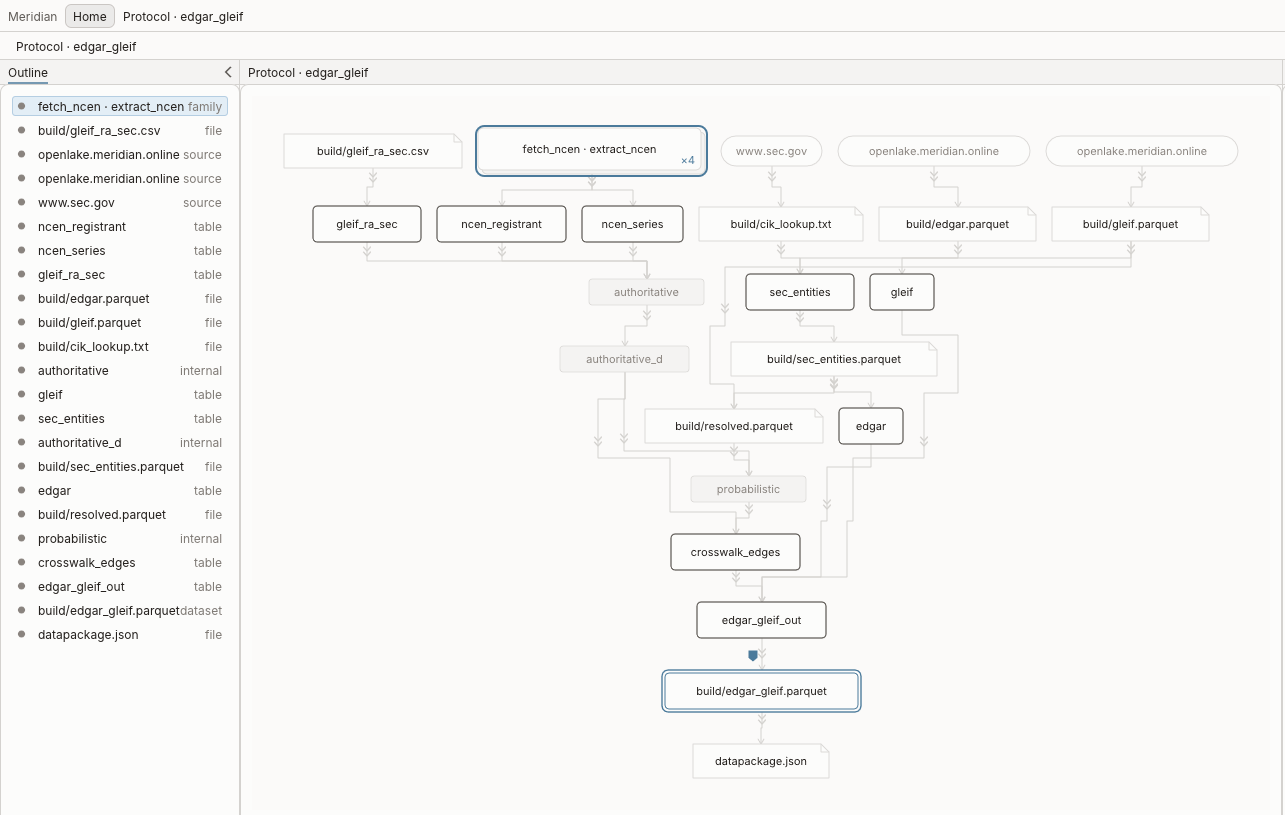The width and height of the screenshot is (1285, 815).
Task: Click the build/edgar.parquet graph node
Action: pyautogui.click(x=957, y=224)
